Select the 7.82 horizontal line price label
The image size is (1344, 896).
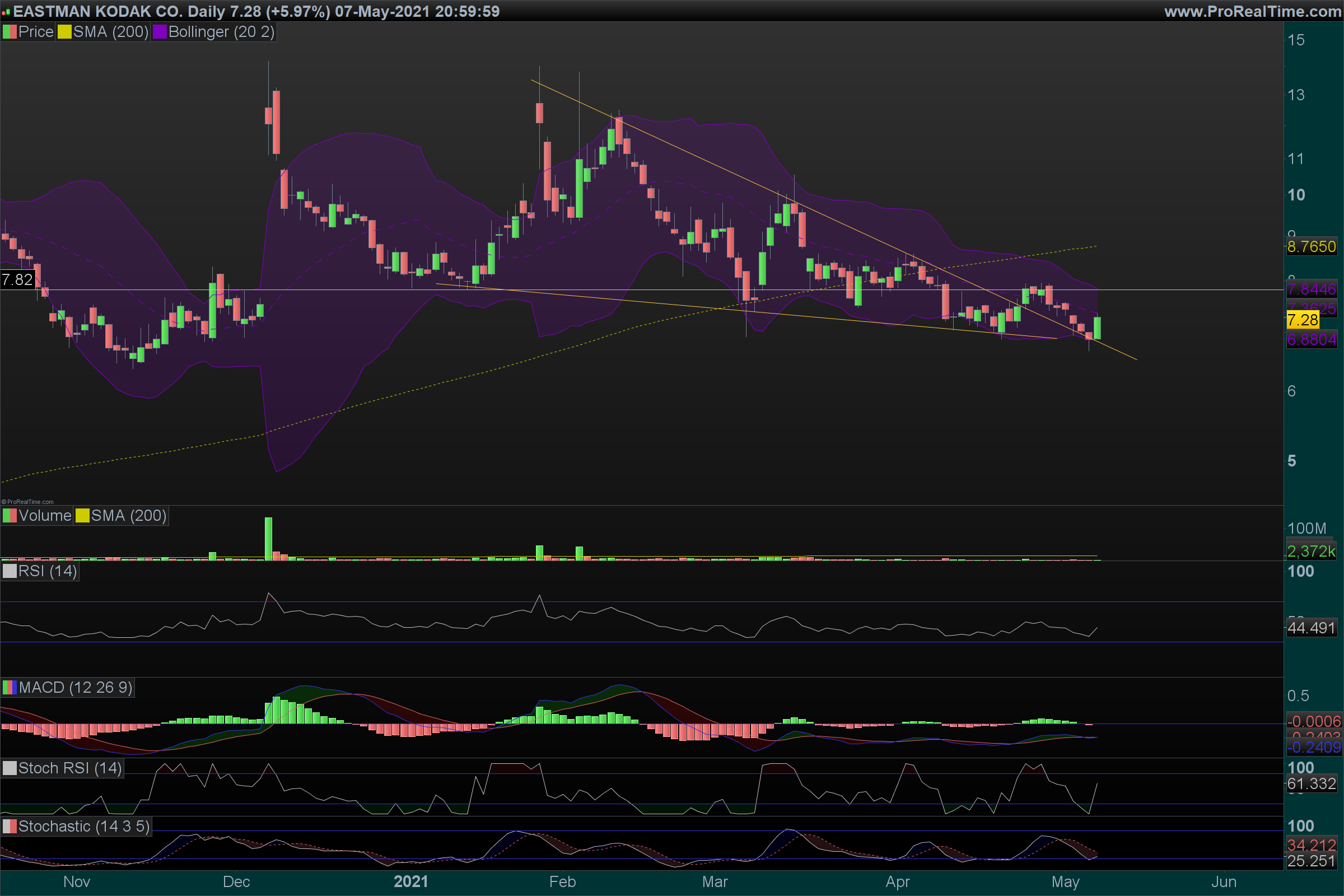(x=17, y=280)
